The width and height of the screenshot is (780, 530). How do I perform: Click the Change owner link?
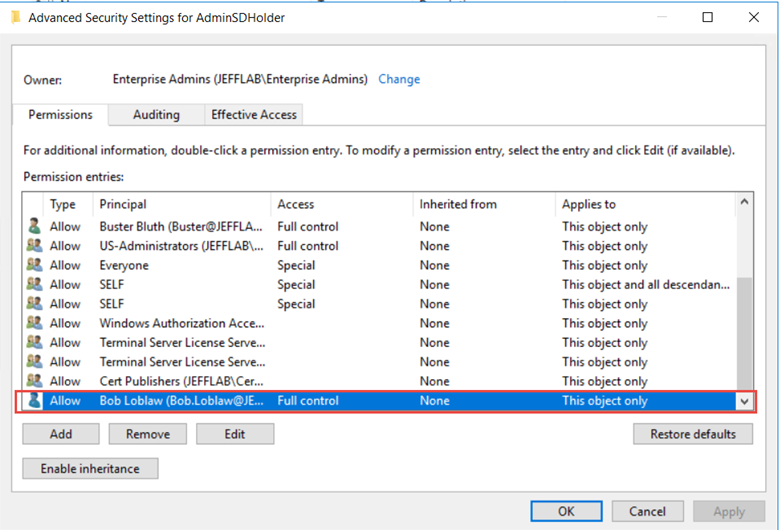tap(399, 79)
